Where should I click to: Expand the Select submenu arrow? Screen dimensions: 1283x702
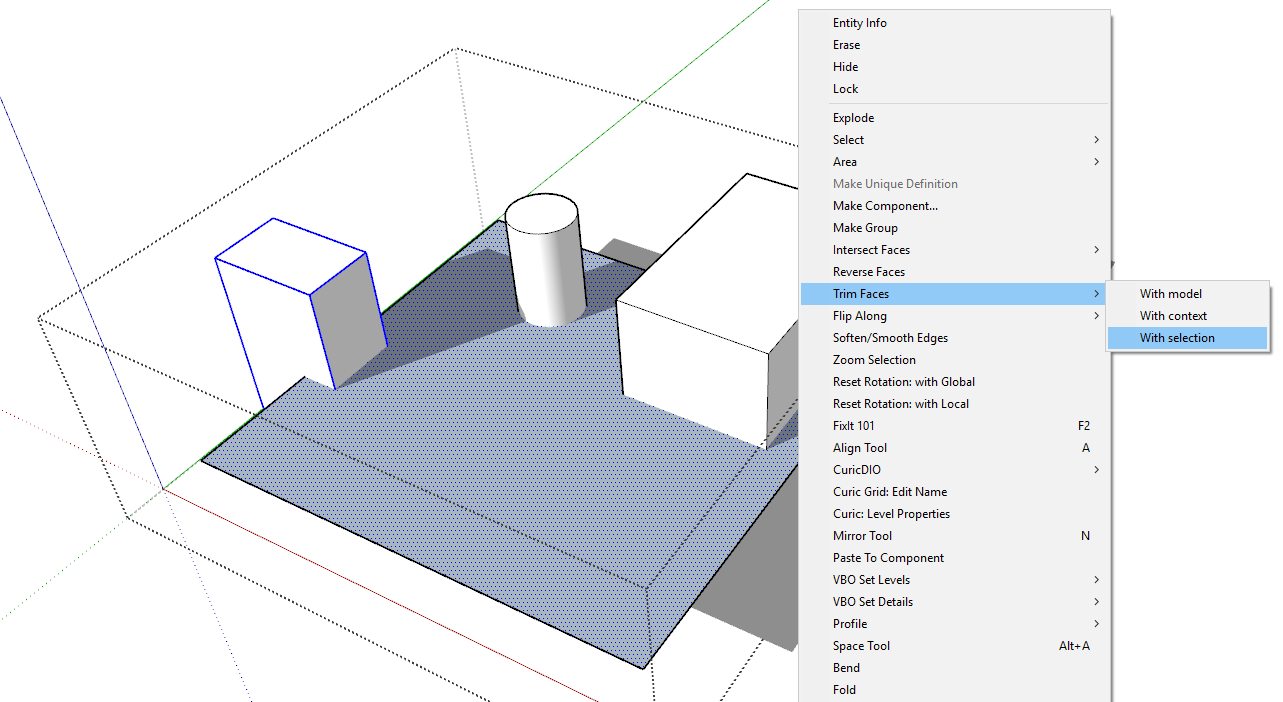click(x=1096, y=140)
